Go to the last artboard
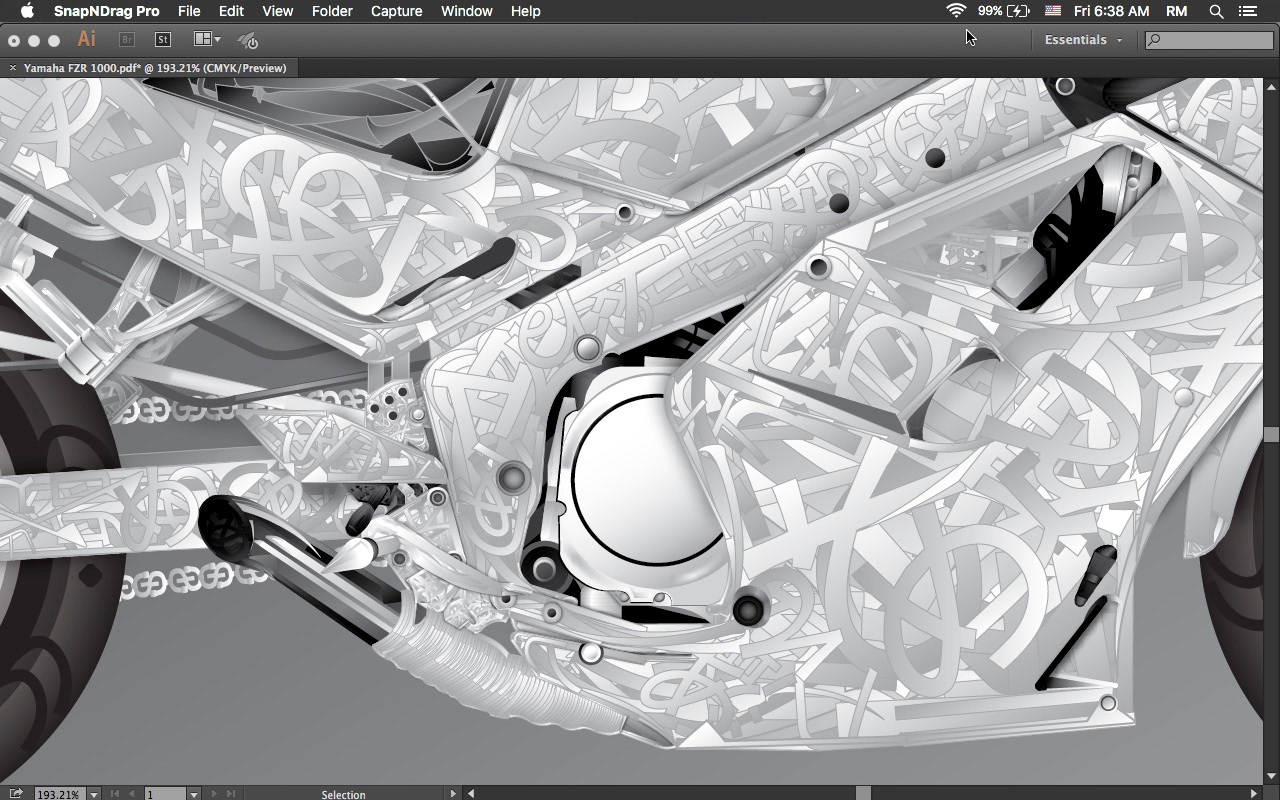Screen dimensions: 1280x800 [231, 794]
